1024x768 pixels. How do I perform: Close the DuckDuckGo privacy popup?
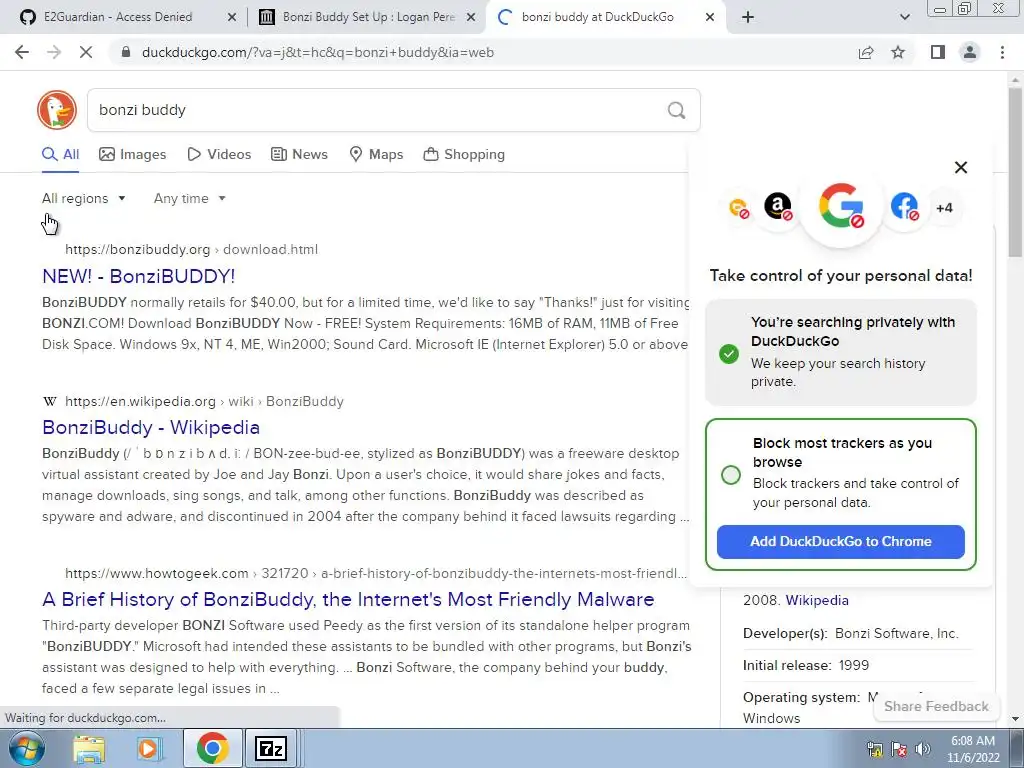[x=961, y=167]
